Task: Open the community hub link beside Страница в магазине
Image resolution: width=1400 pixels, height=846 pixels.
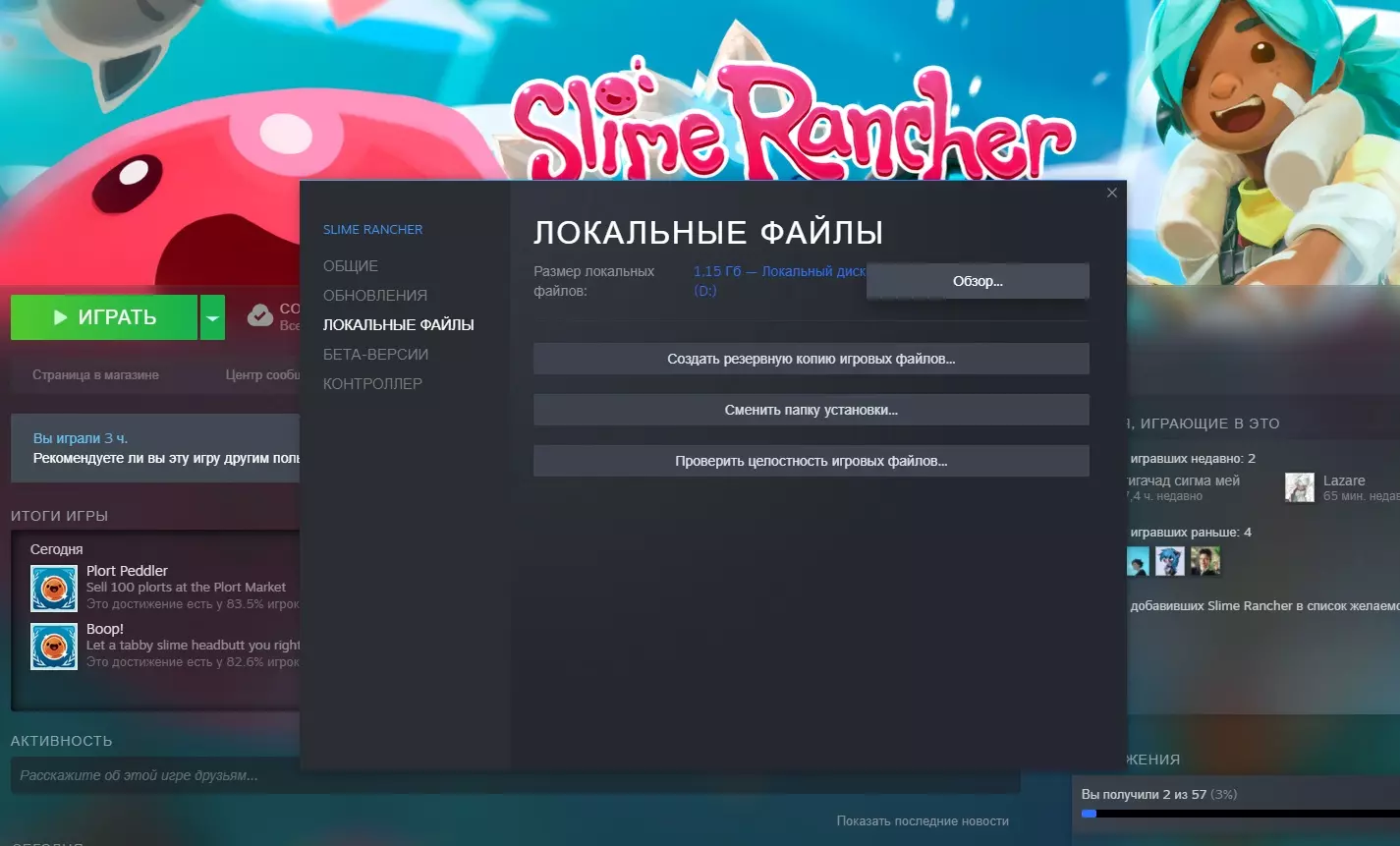Action: tap(262, 374)
